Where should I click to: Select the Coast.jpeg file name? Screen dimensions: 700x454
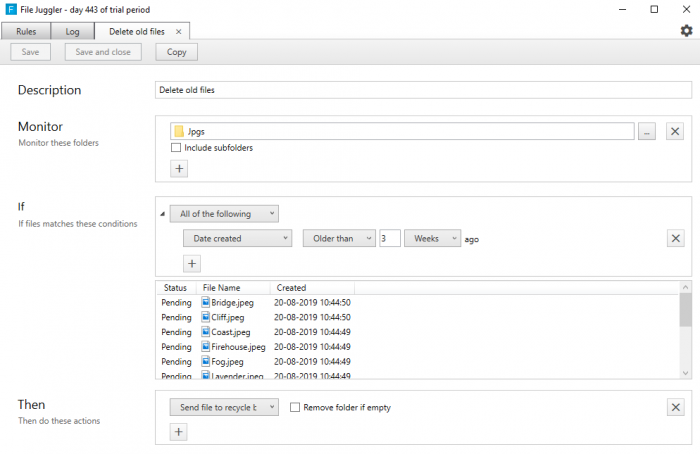[x=231, y=332]
